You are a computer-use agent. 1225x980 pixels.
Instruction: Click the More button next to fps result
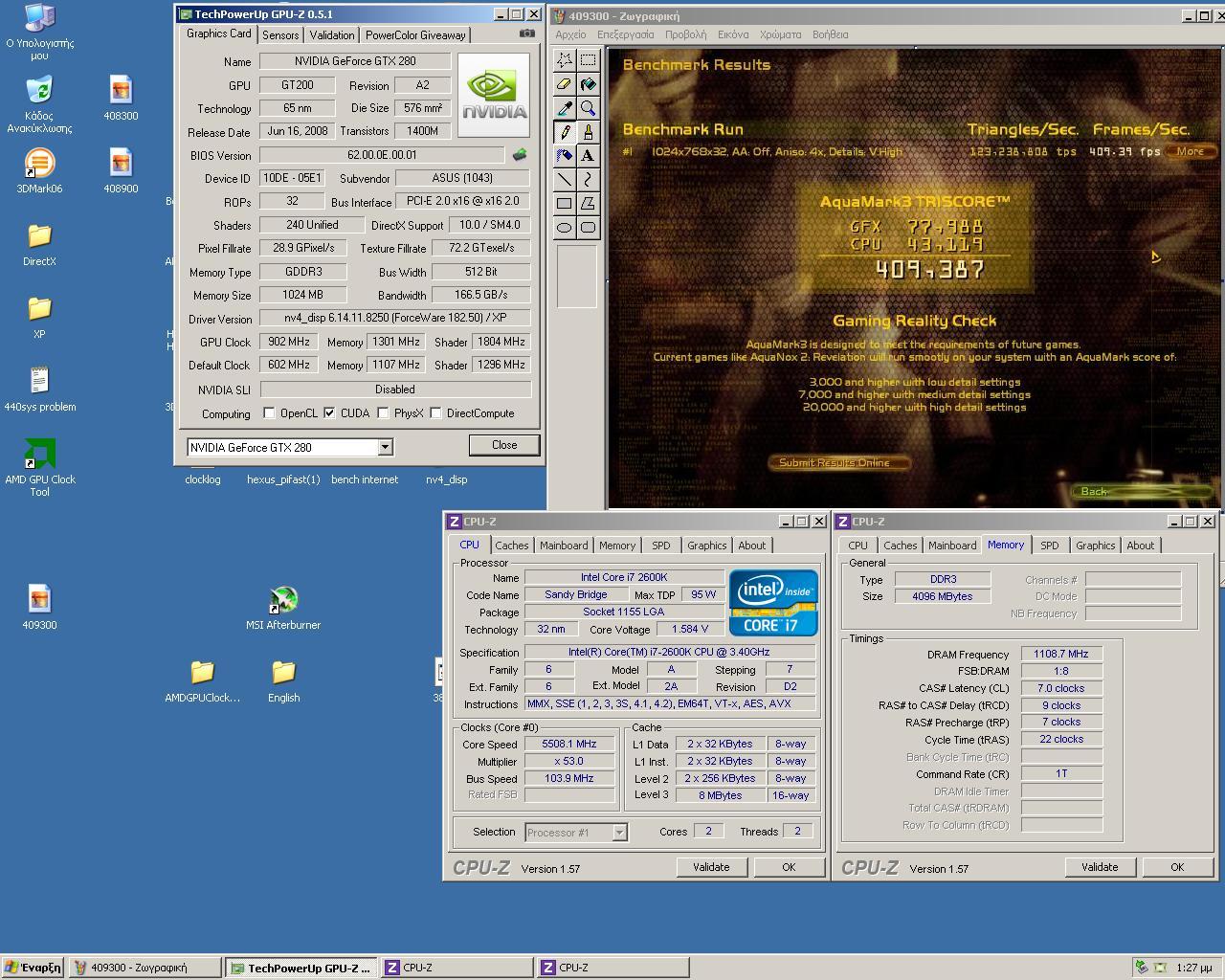[x=1191, y=151]
